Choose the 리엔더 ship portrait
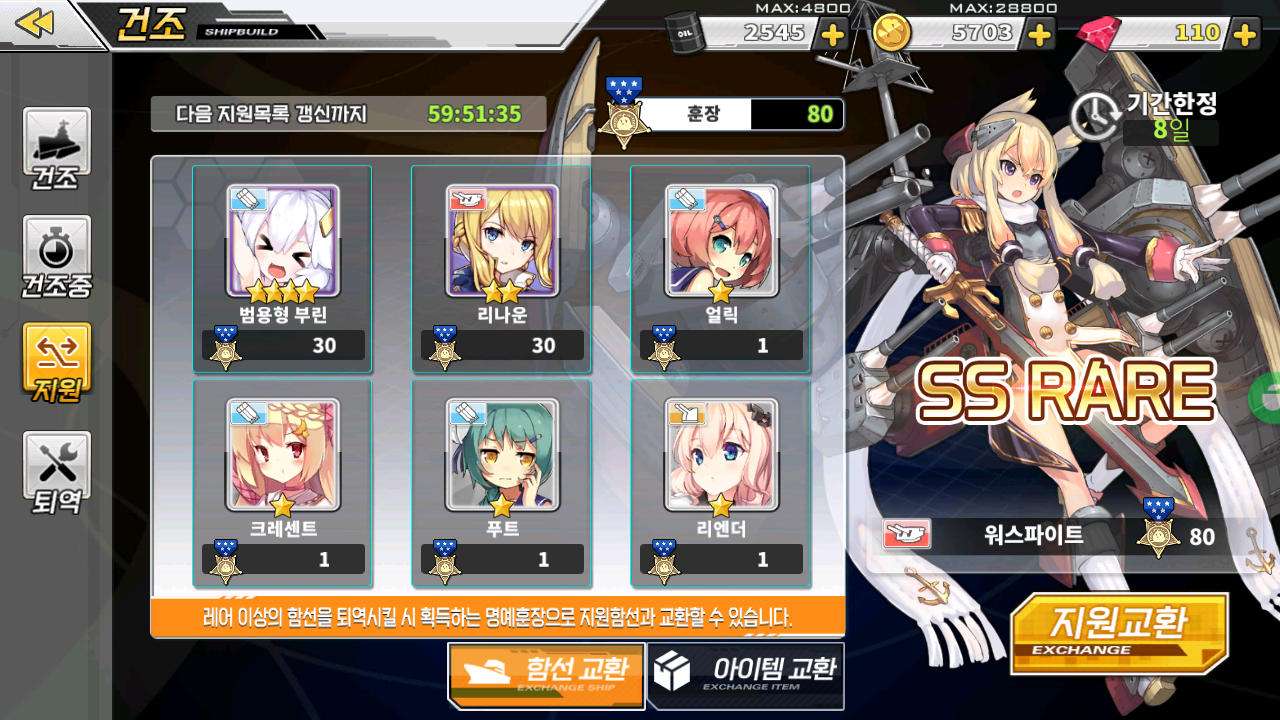 721,455
